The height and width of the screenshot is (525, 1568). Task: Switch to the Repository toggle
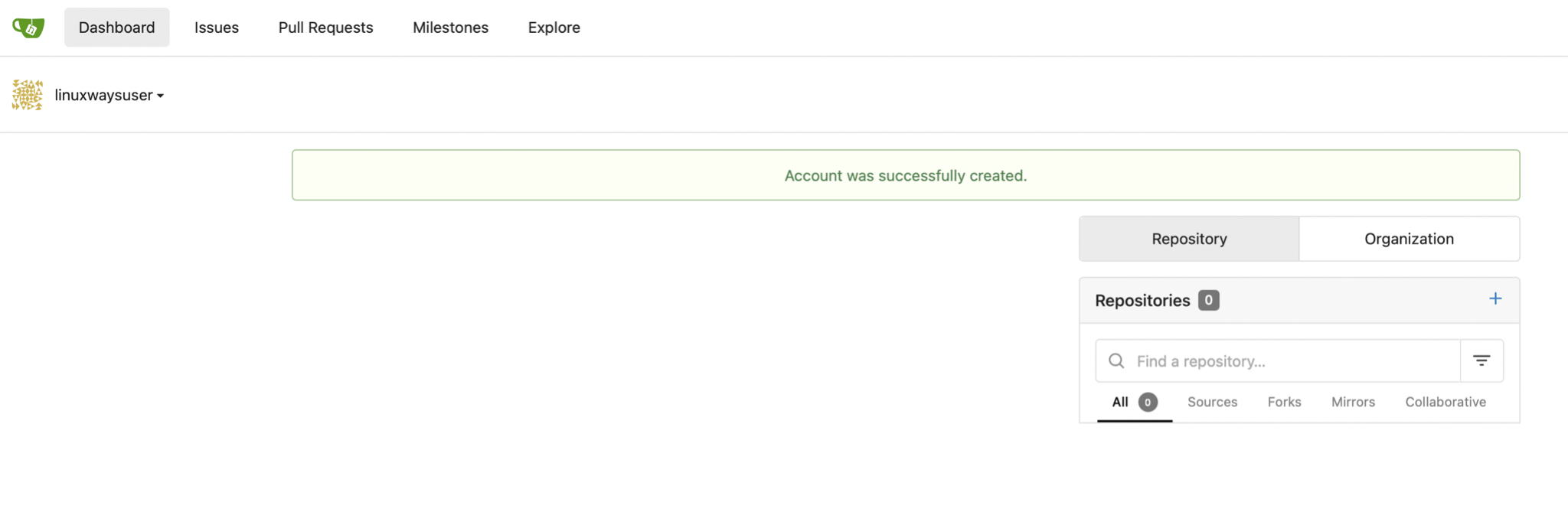(1189, 239)
